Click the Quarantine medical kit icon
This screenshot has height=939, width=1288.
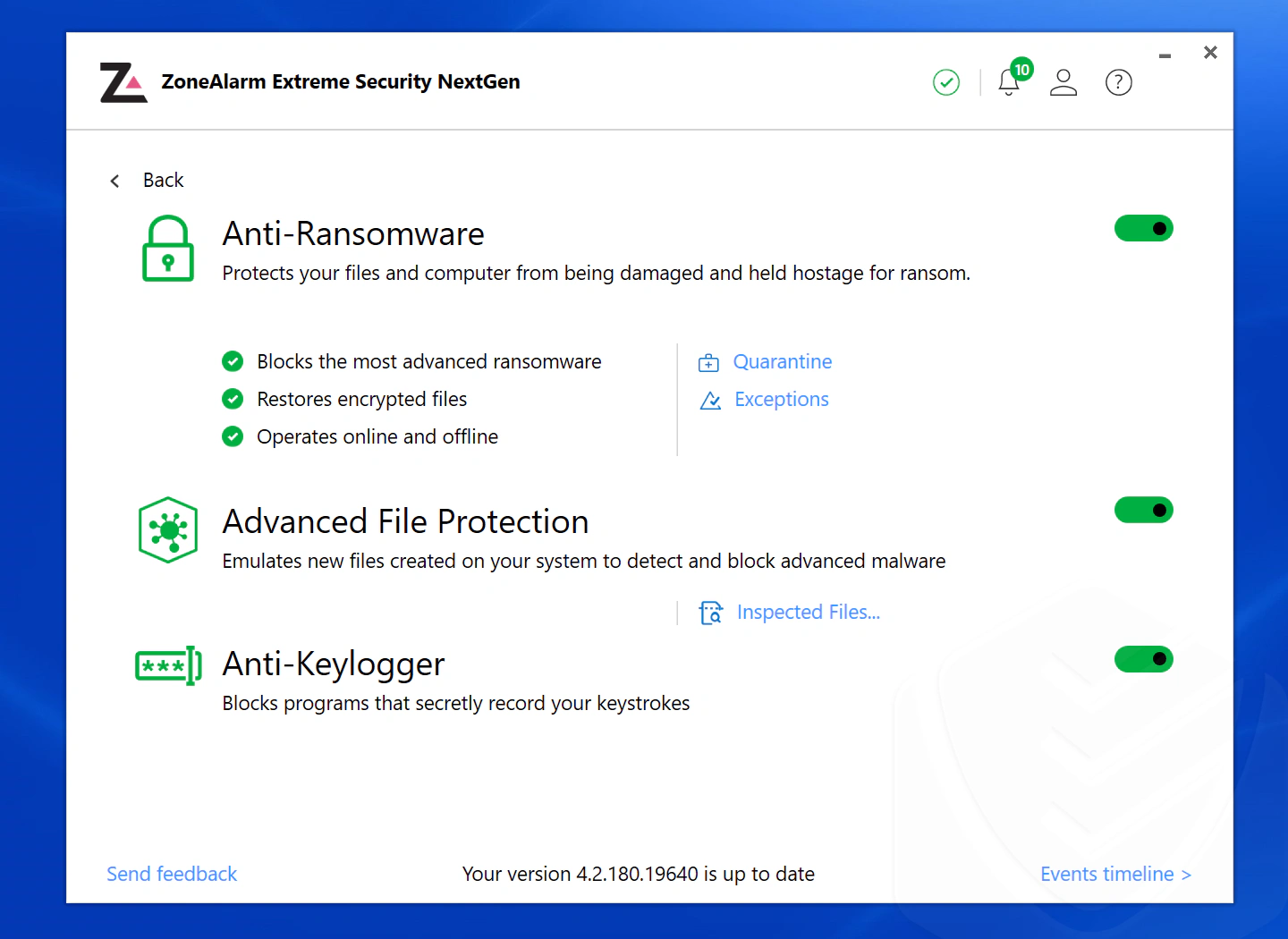click(x=708, y=362)
